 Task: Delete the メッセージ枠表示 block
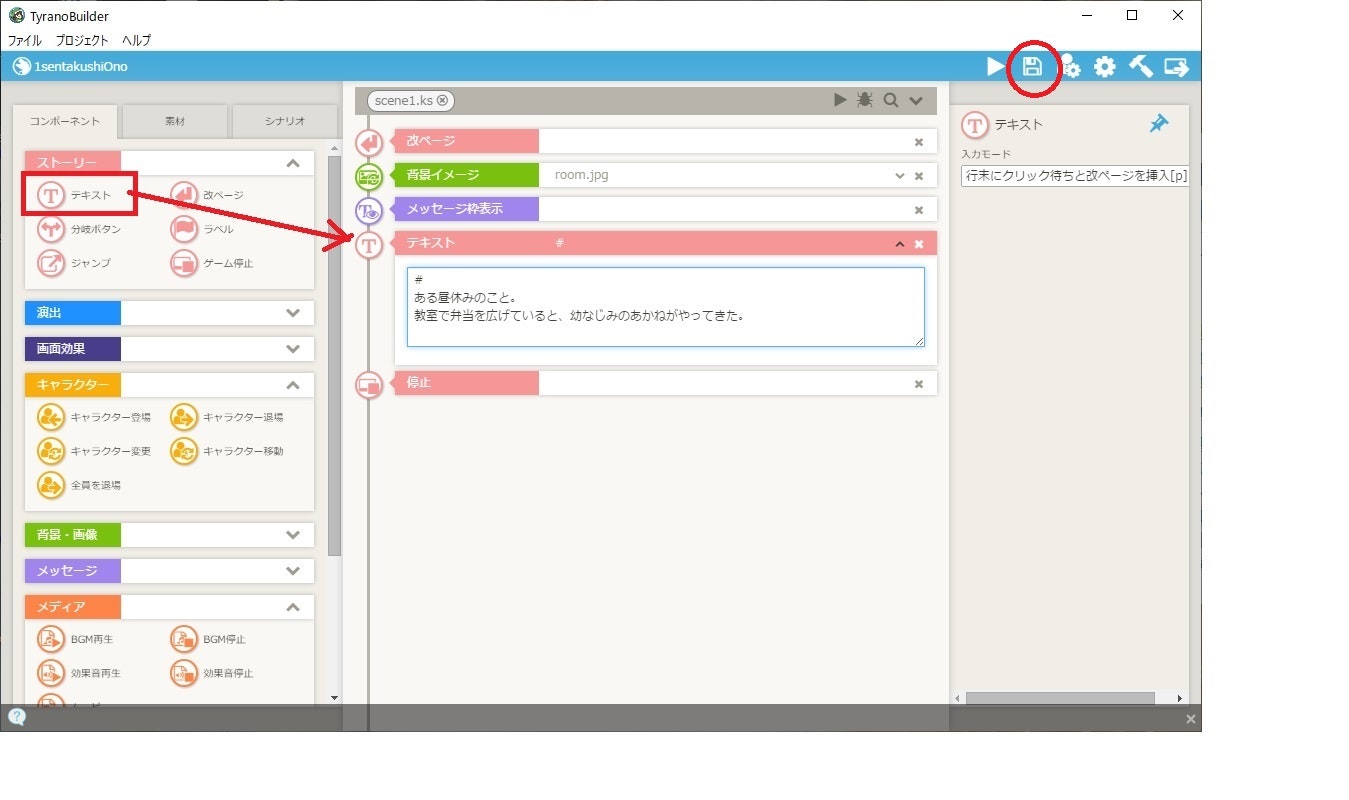pyautogui.click(x=919, y=210)
